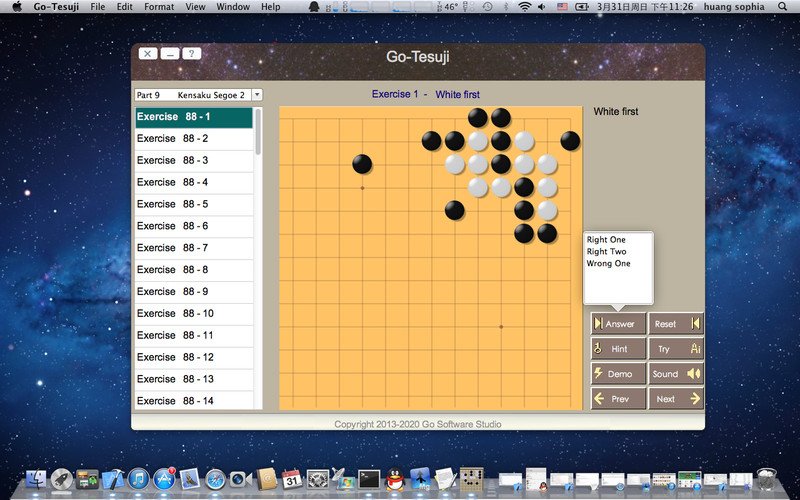This screenshot has width=800, height=500.
Task: Click the Go board app icon in dock
Action: [471, 480]
